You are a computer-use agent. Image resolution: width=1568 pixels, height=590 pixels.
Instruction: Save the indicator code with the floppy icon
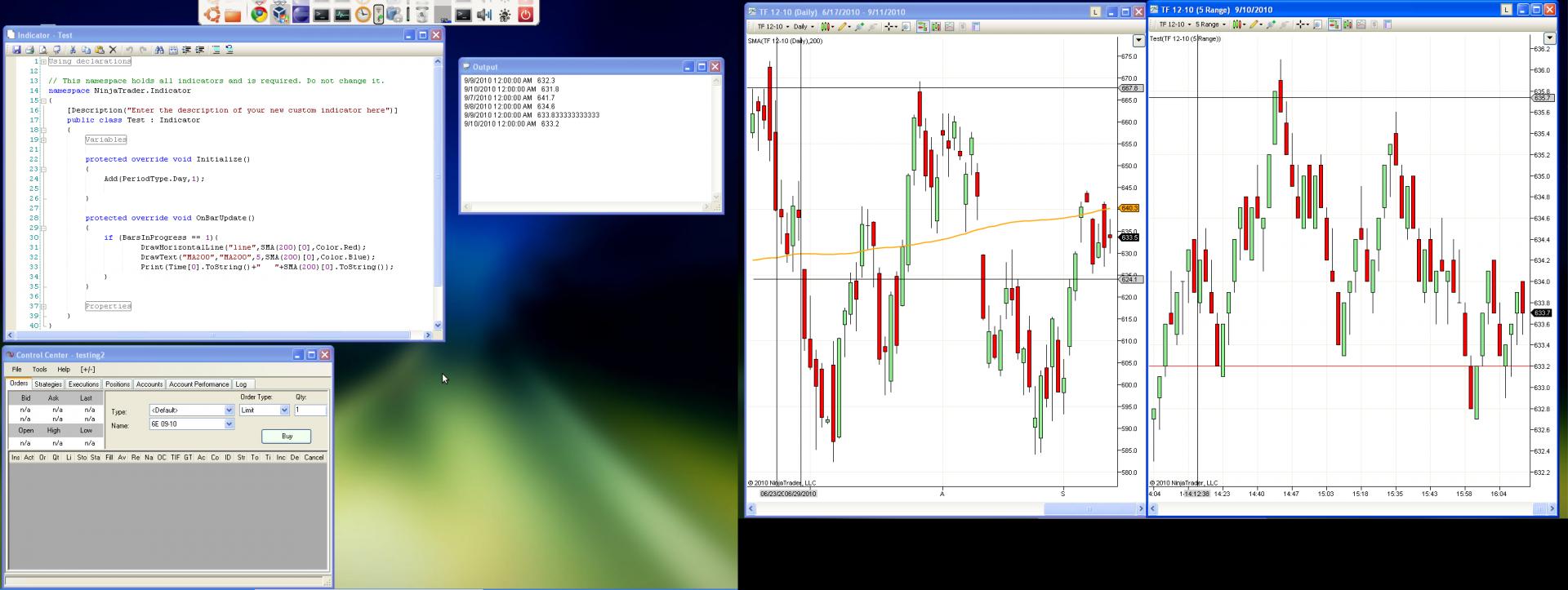pyautogui.click(x=16, y=50)
